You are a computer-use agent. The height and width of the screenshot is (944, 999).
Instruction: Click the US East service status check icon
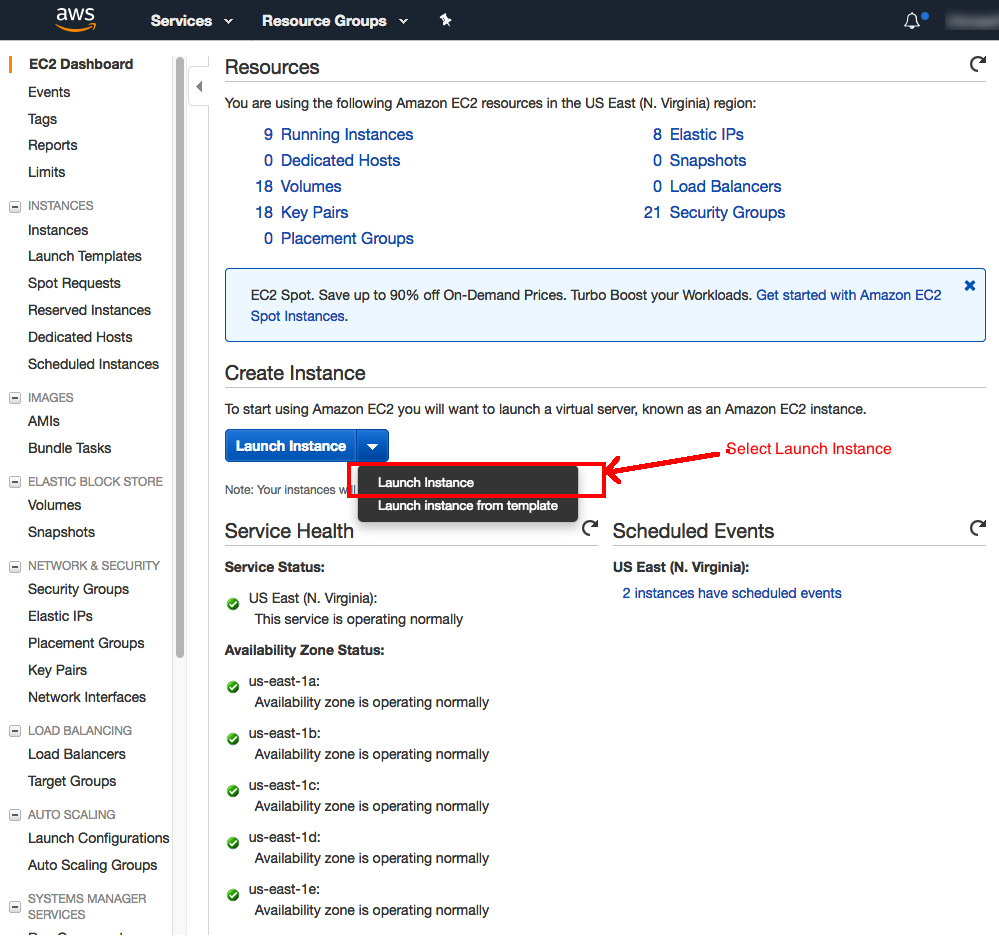[233, 604]
